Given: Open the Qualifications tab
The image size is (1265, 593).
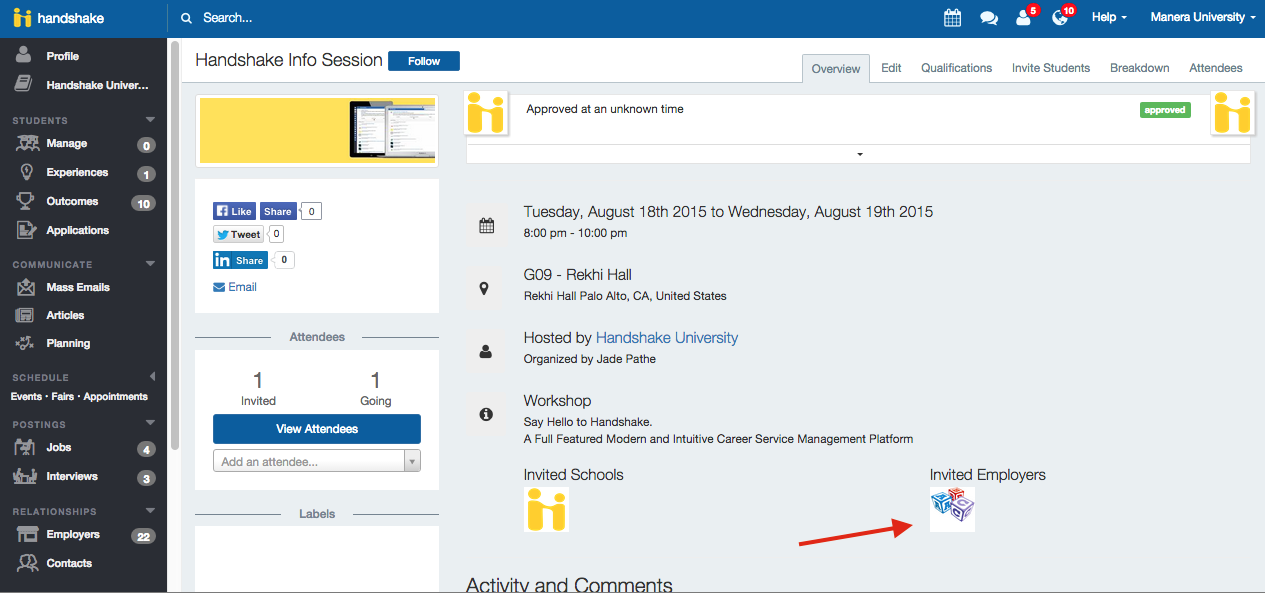Looking at the screenshot, I should tap(957, 68).
